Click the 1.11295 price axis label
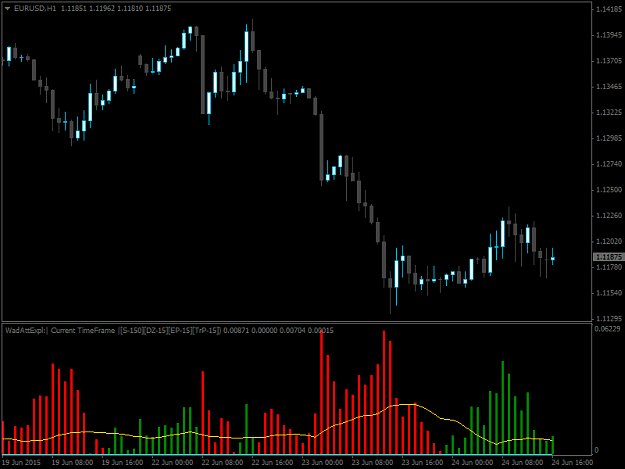 click(x=609, y=318)
